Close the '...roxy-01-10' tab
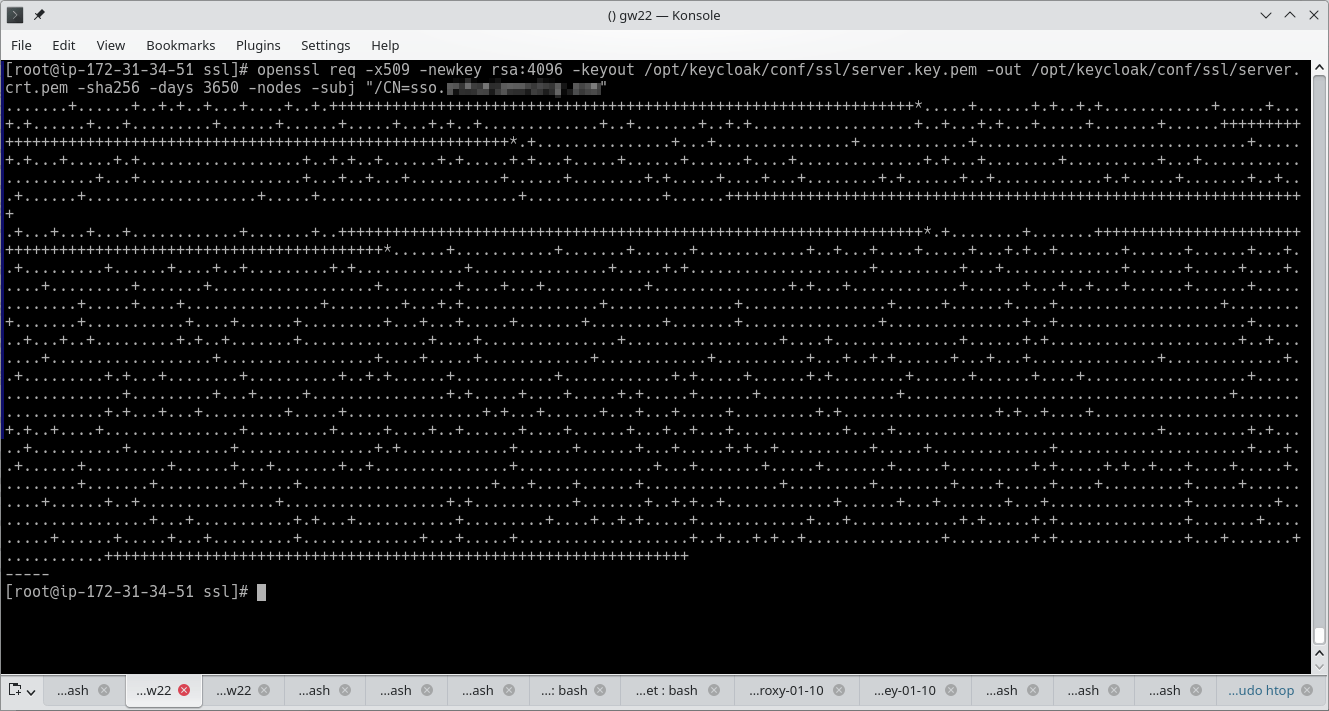This screenshot has width=1329, height=711. (839, 690)
